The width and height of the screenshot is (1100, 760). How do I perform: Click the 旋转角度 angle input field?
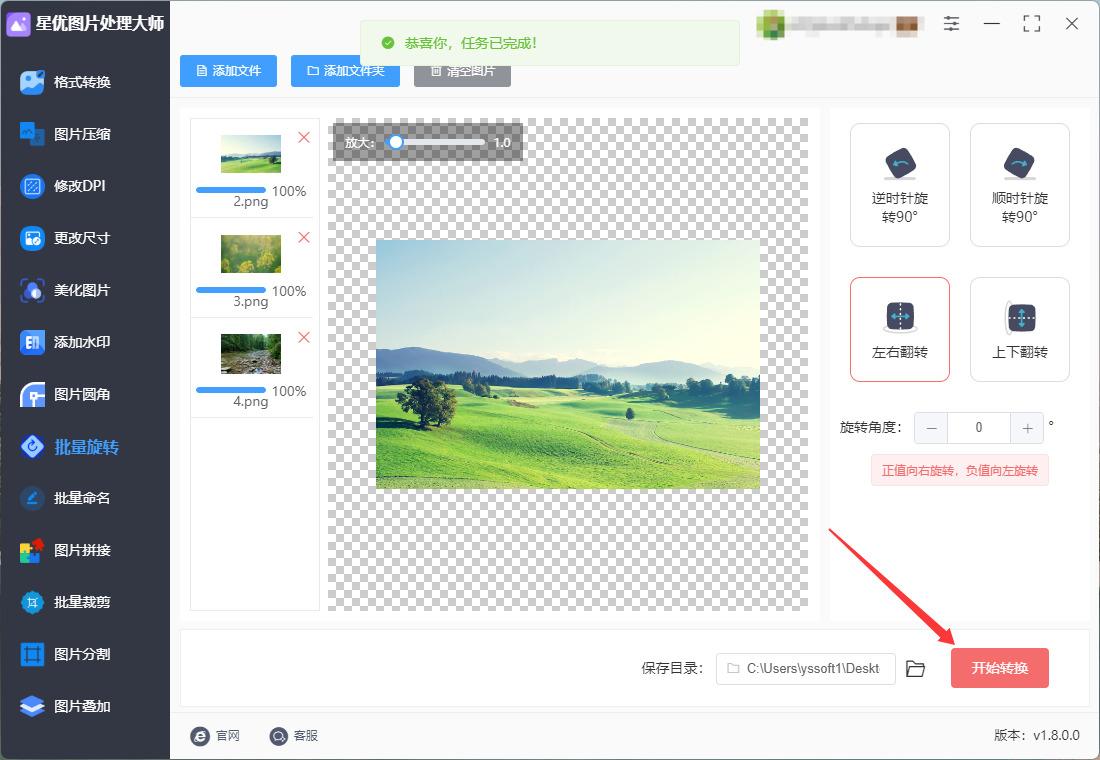click(979, 428)
